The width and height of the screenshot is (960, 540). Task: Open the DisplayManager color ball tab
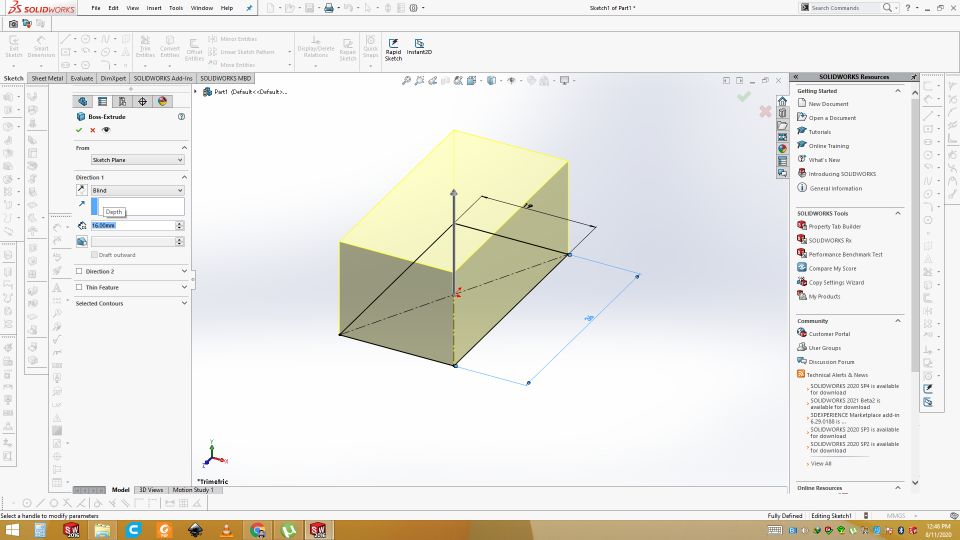pos(162,102)
